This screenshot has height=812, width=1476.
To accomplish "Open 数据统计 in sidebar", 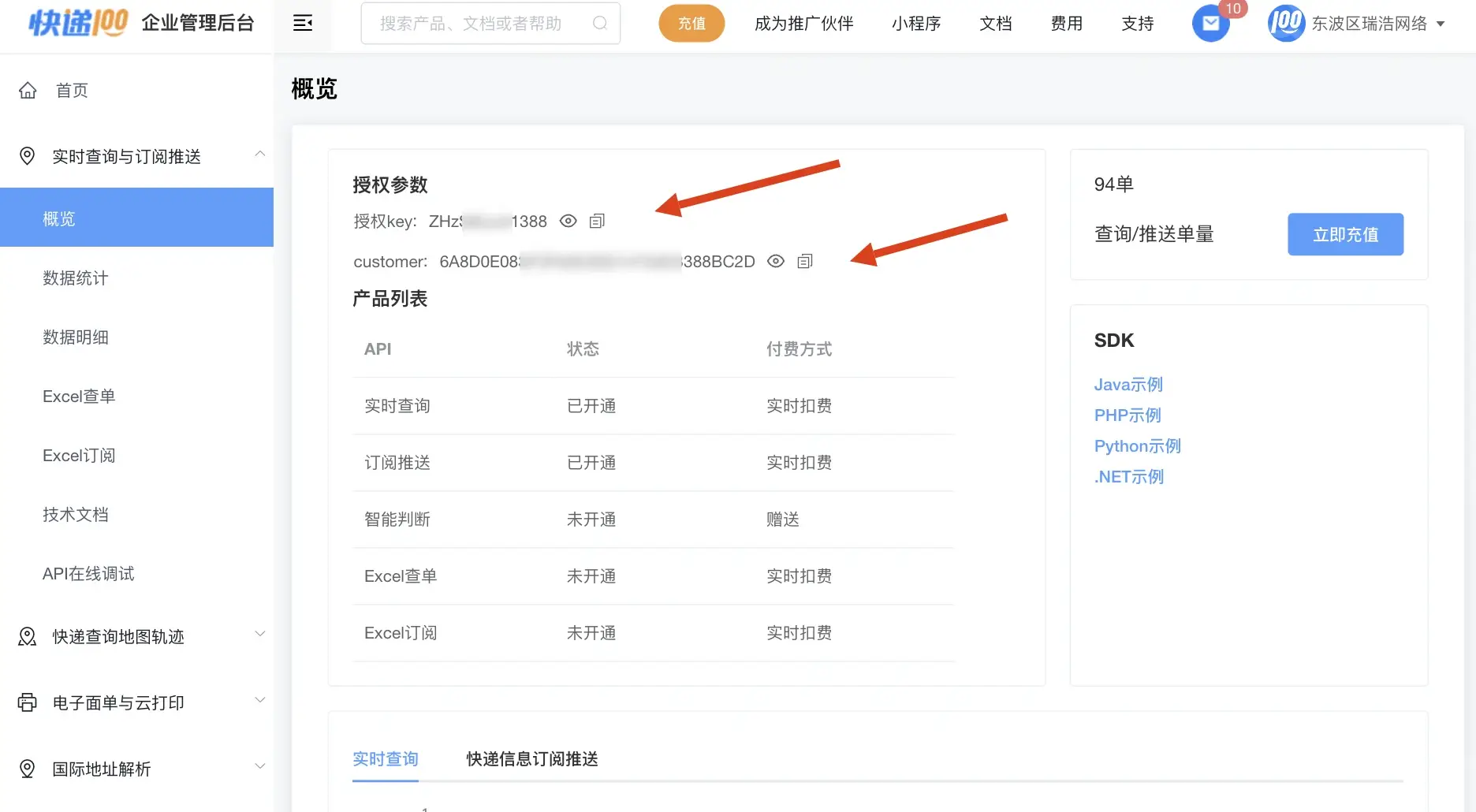I will 76,278.
